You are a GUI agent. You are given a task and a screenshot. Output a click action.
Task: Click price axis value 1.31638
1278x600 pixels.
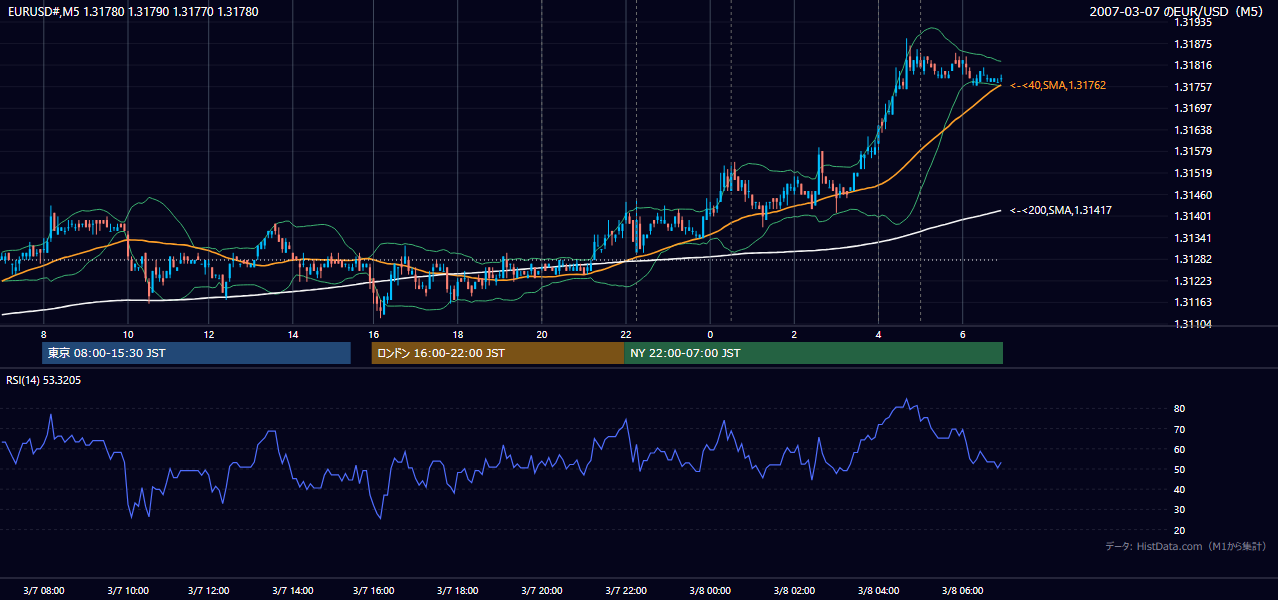[x=1194, y=130]
